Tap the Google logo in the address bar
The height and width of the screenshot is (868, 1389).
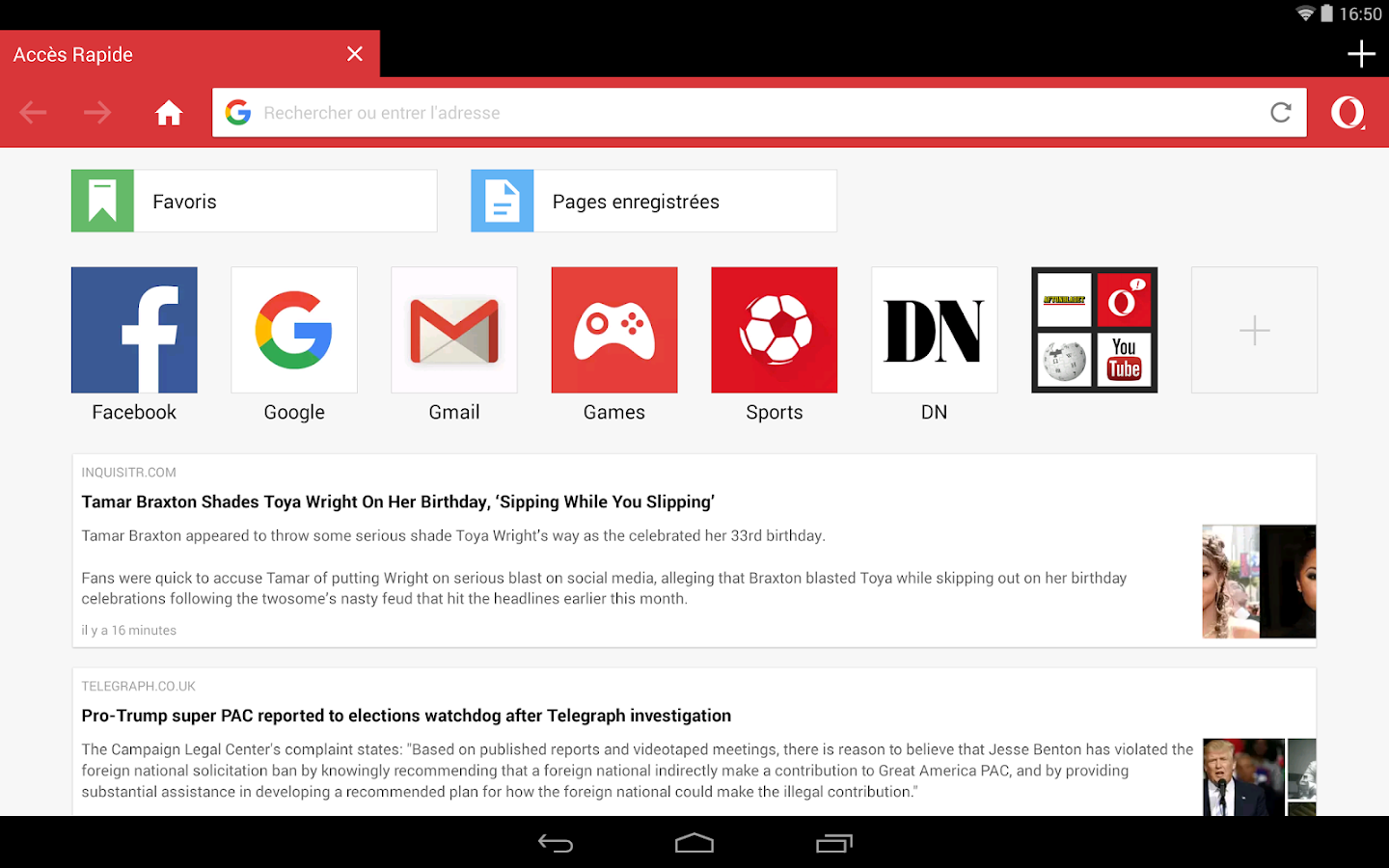click(238, 113)
